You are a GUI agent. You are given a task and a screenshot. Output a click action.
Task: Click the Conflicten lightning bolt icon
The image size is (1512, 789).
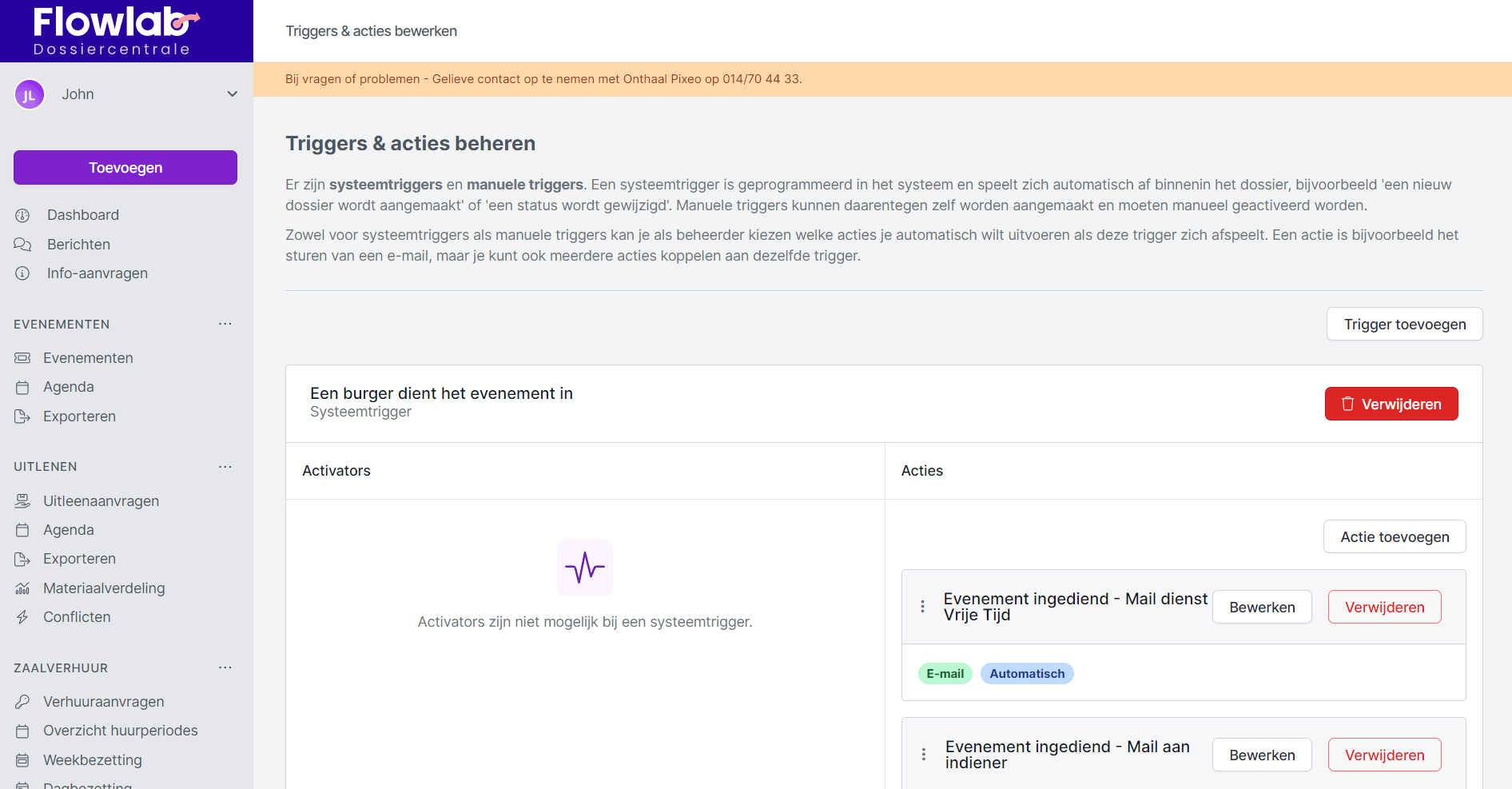click(x=22, y=617)
